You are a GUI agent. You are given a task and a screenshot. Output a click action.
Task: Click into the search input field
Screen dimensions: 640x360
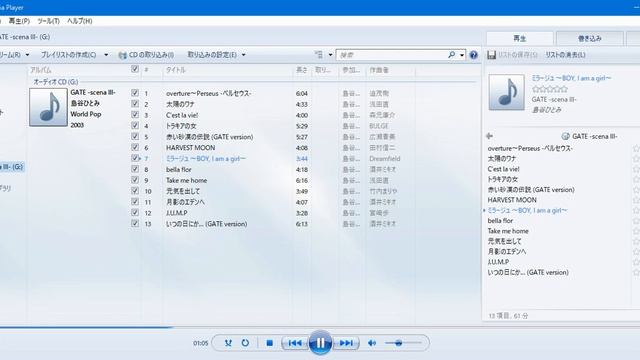coord(392,55)
